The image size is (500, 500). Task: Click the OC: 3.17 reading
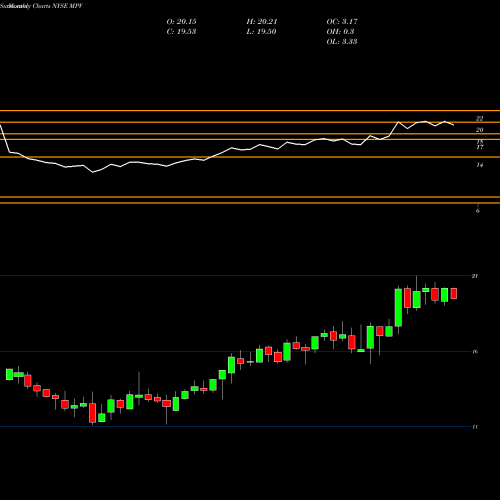point(342,22)
